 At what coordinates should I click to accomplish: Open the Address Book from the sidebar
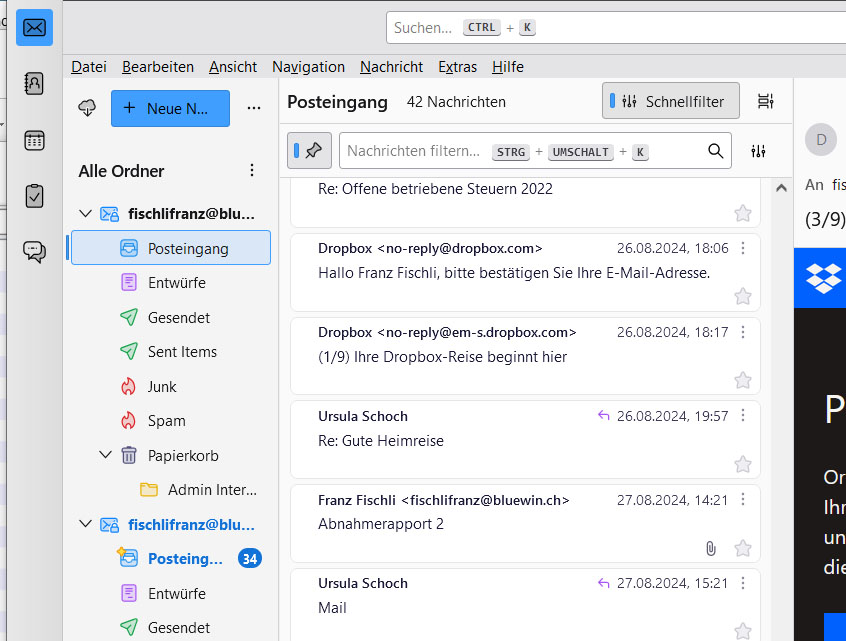[x=34, y=83]
